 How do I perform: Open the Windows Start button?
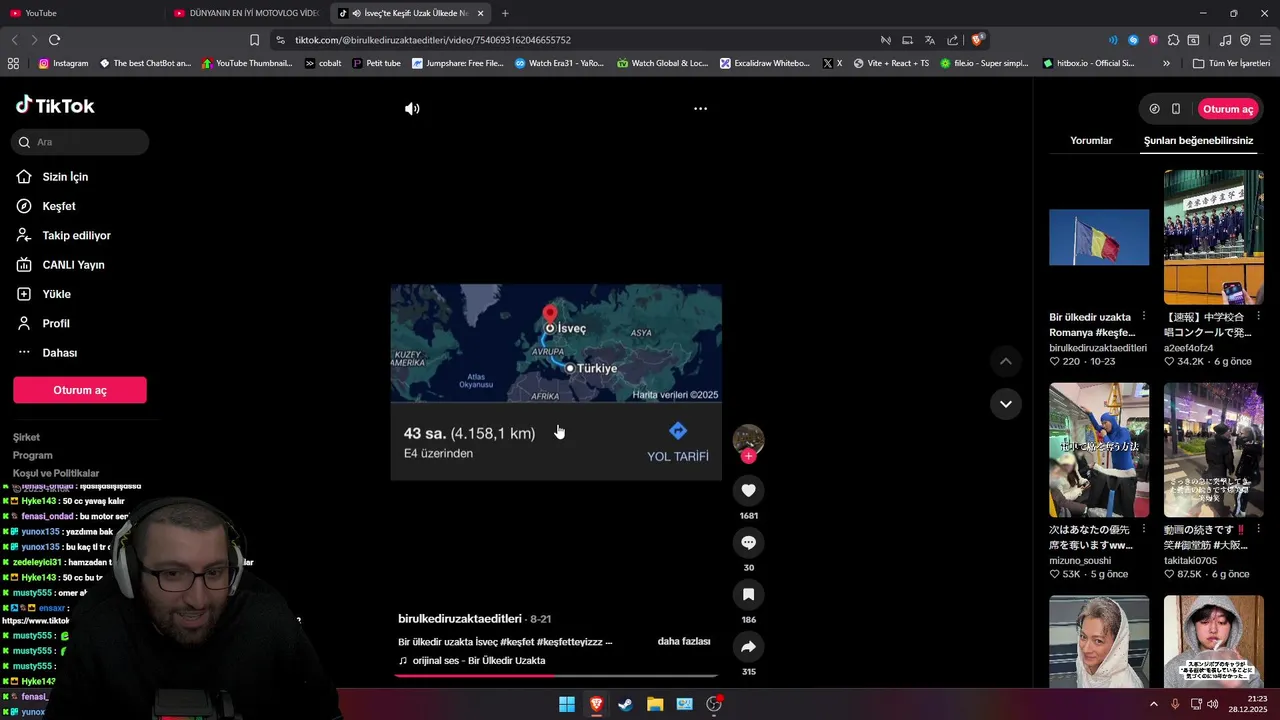(567, 704)
